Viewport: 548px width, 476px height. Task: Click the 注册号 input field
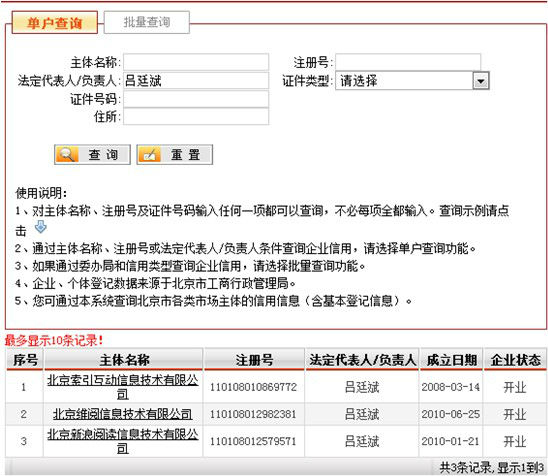408,62
